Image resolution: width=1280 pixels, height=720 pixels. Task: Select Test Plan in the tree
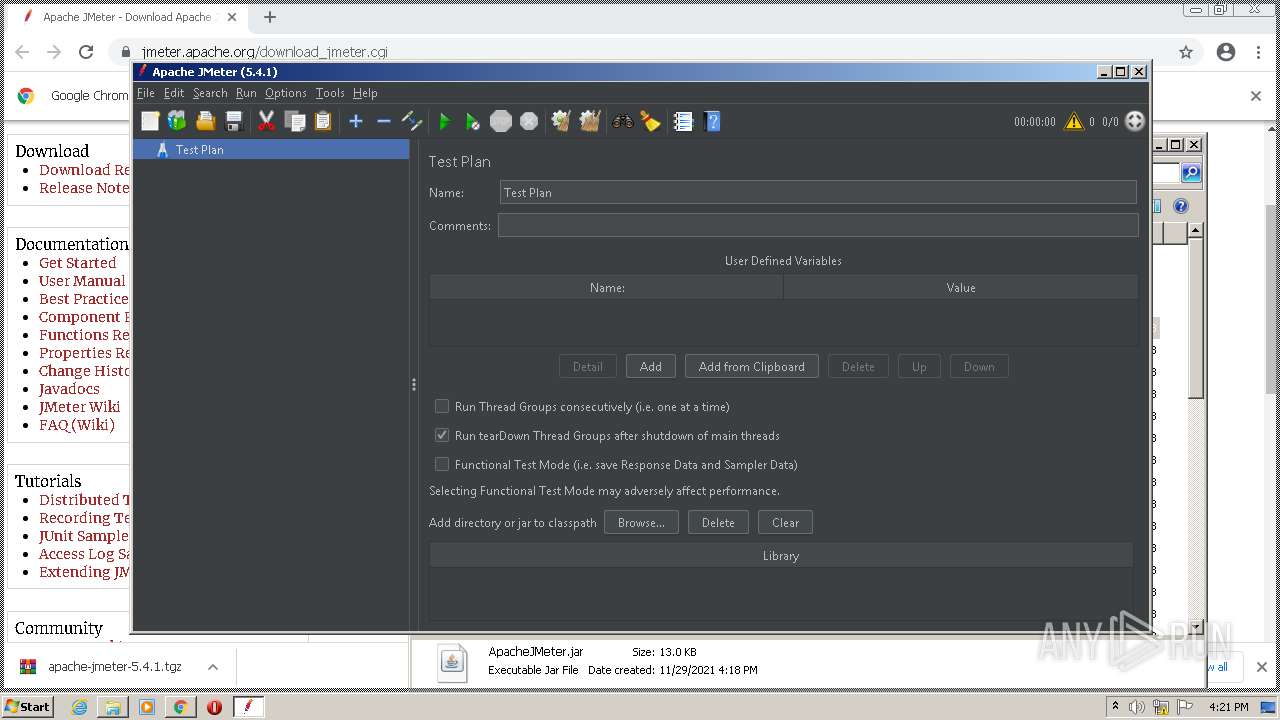pos(271,149)
